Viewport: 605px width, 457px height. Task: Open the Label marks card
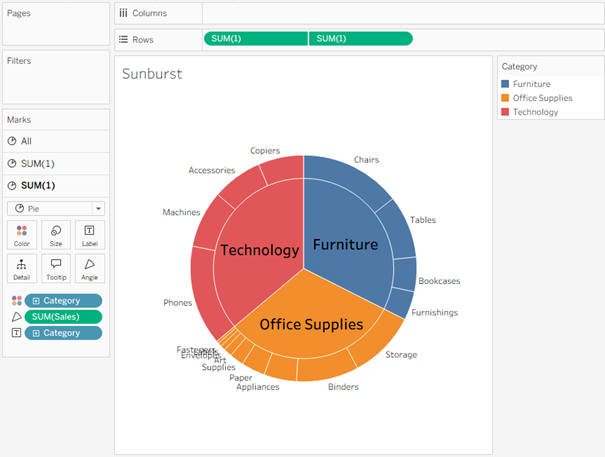(x=89, y=235)
